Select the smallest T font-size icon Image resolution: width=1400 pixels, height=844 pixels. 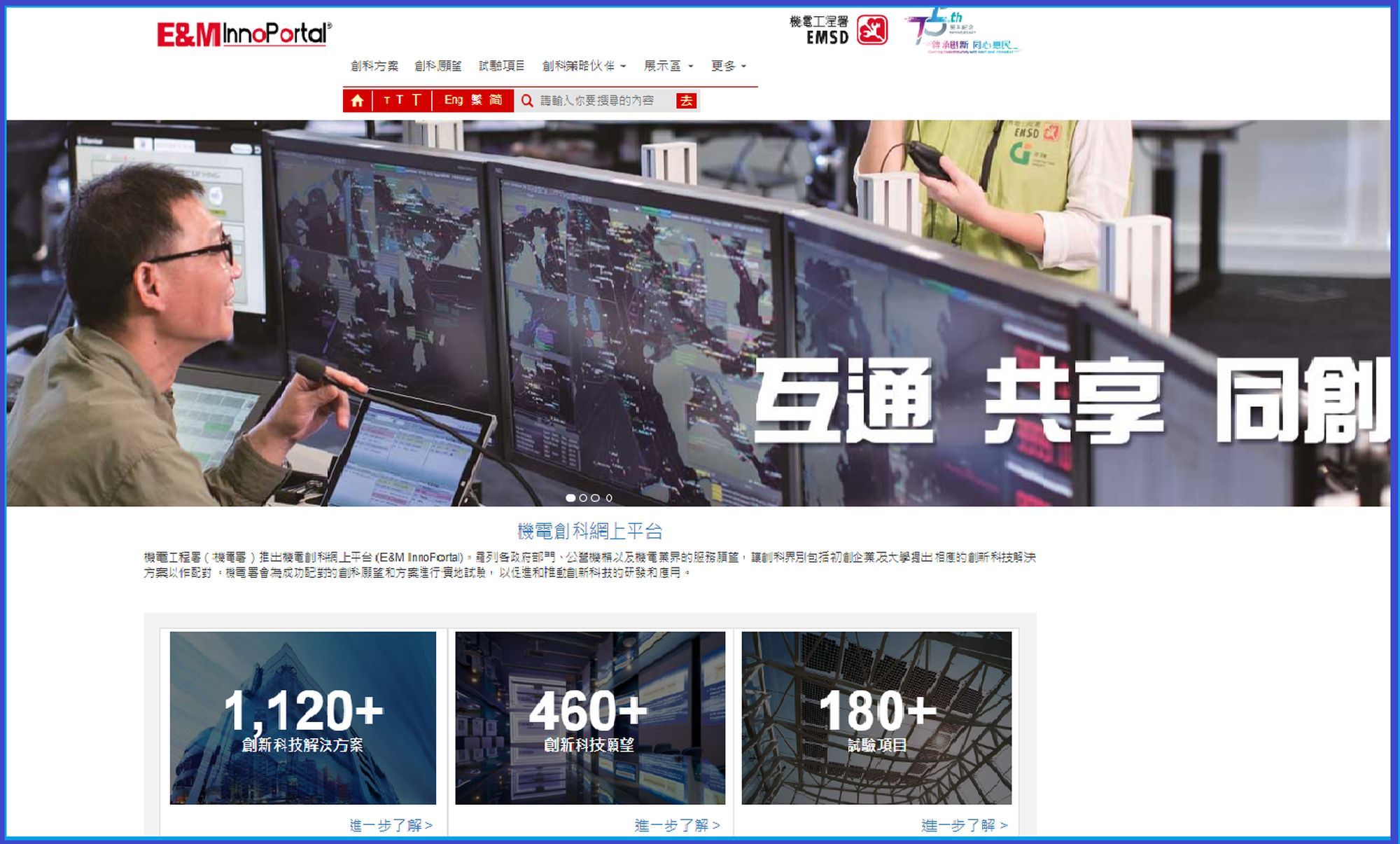pyautogui.click(x=386, y=100)
